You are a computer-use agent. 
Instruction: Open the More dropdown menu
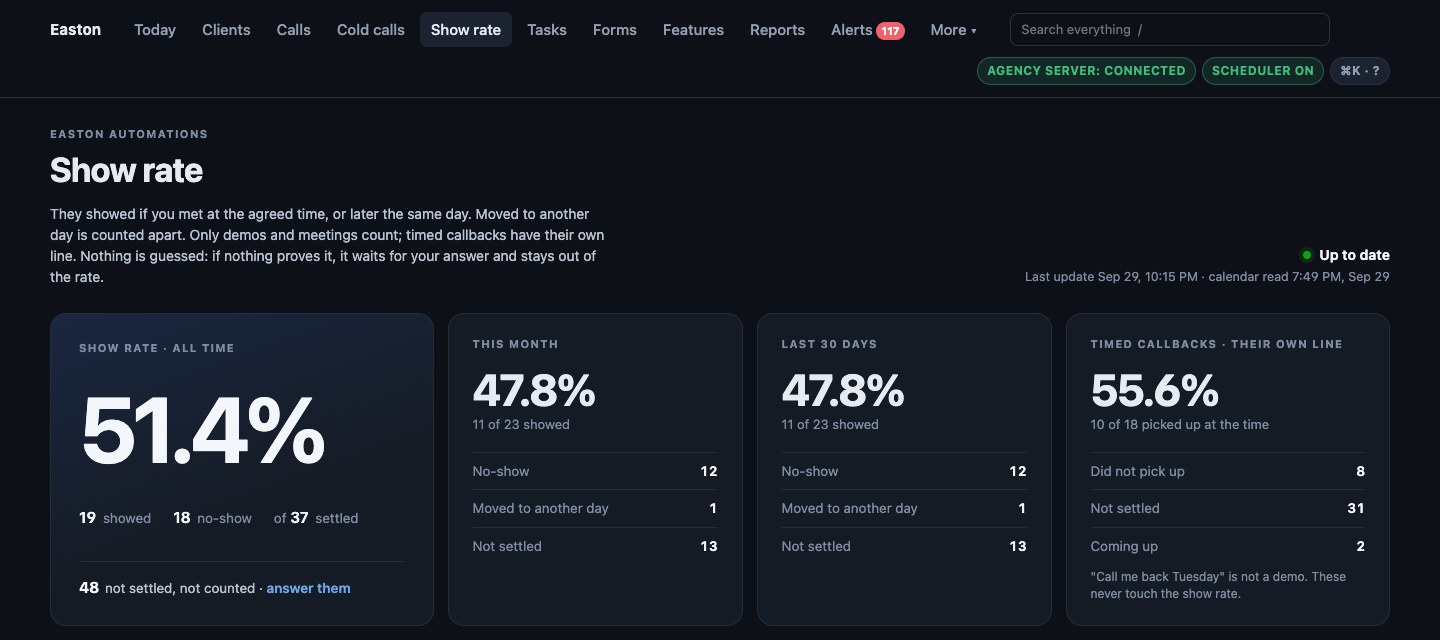[953, 30]
